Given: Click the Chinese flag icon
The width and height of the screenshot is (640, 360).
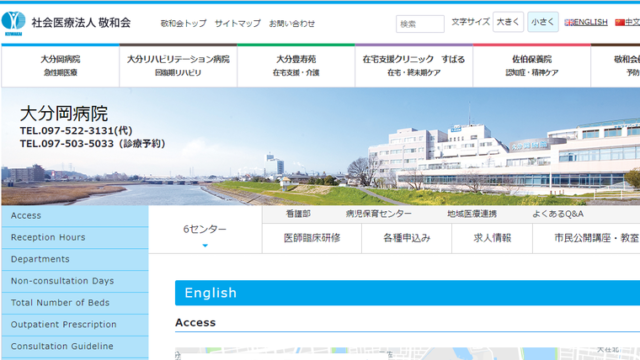Looking at the screenshot, I should (x=620, y=22).
